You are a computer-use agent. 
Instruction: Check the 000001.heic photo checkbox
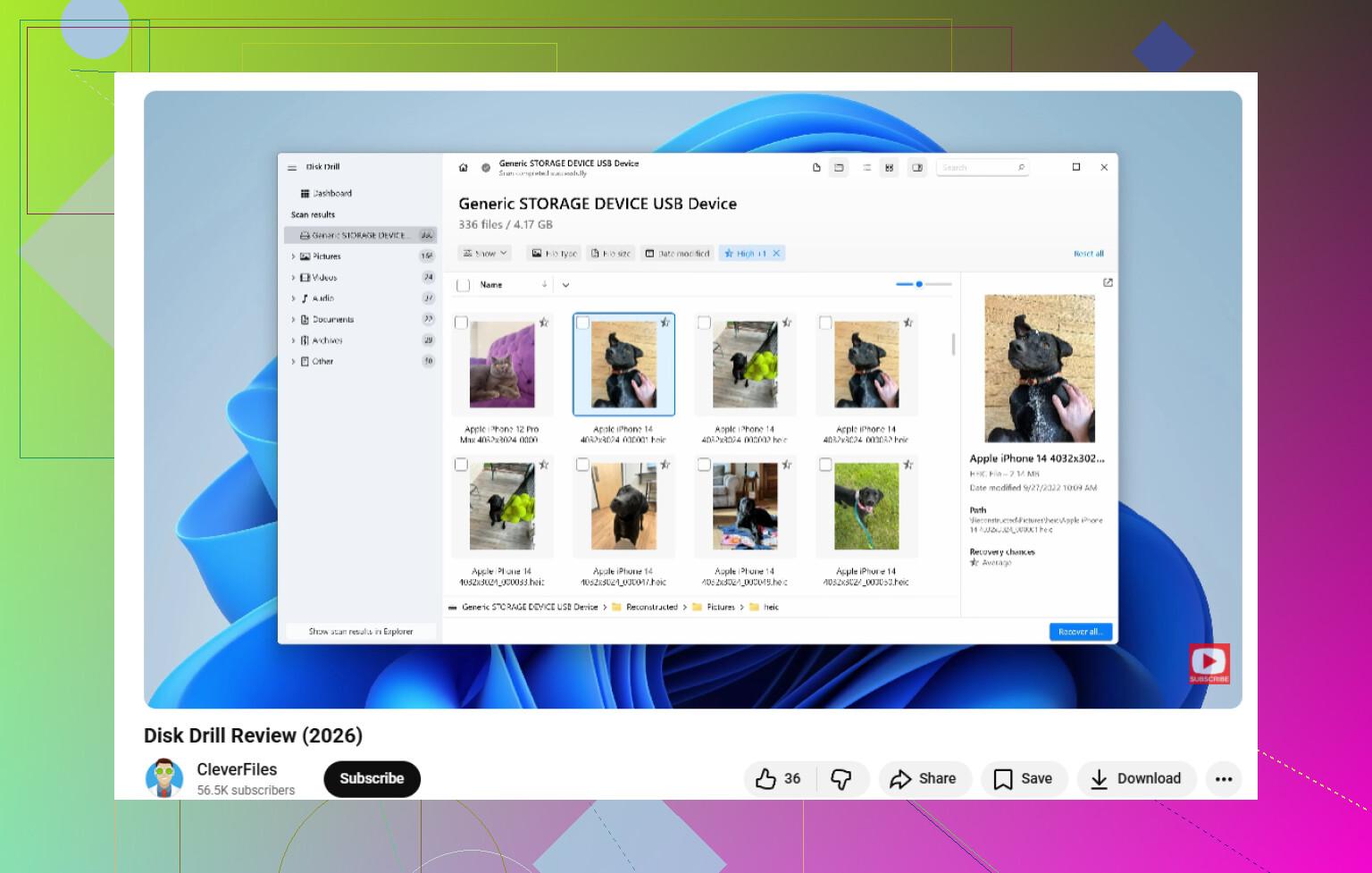click(x=582, y=323)
